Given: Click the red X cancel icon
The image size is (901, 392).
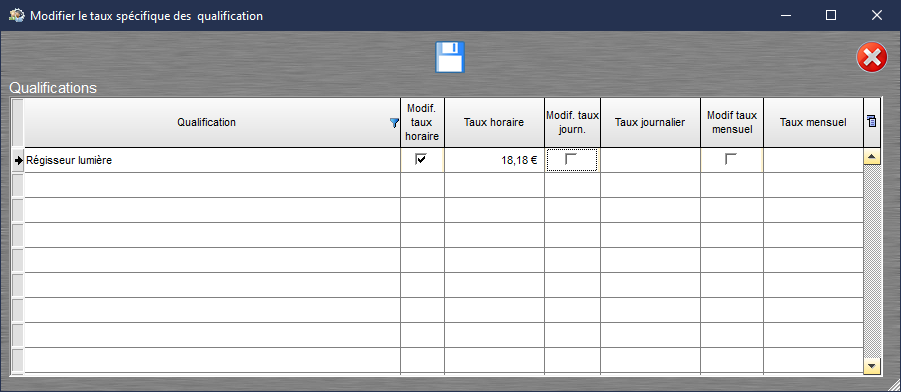Looking at the screenshot, I should coord(872,57).
